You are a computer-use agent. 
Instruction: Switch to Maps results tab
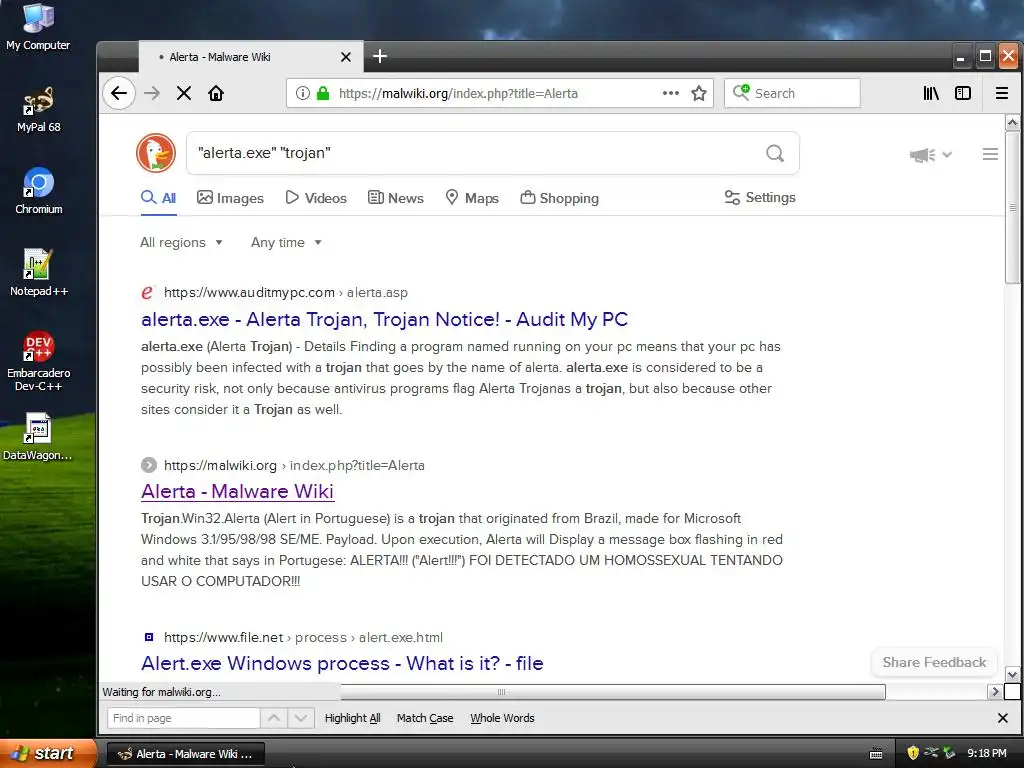[472, 198]
